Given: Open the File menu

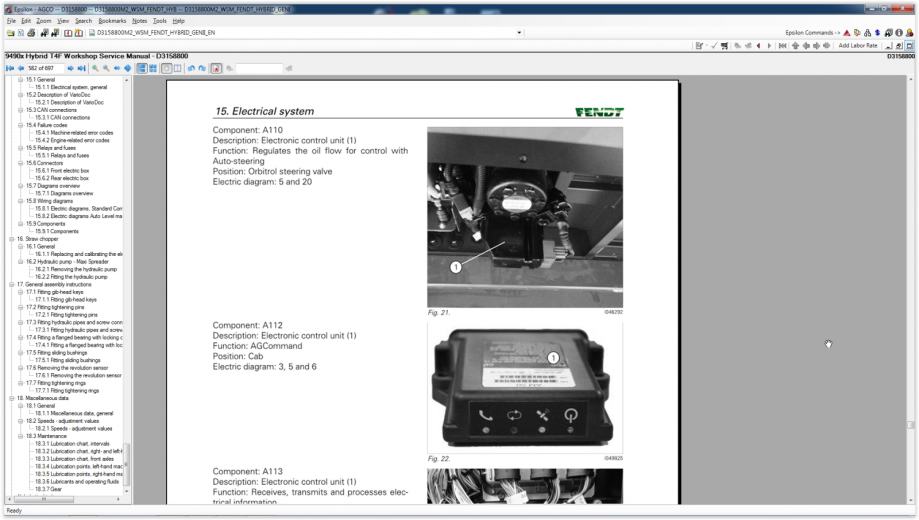Looking at the screenshot, I should coord(11,21).
